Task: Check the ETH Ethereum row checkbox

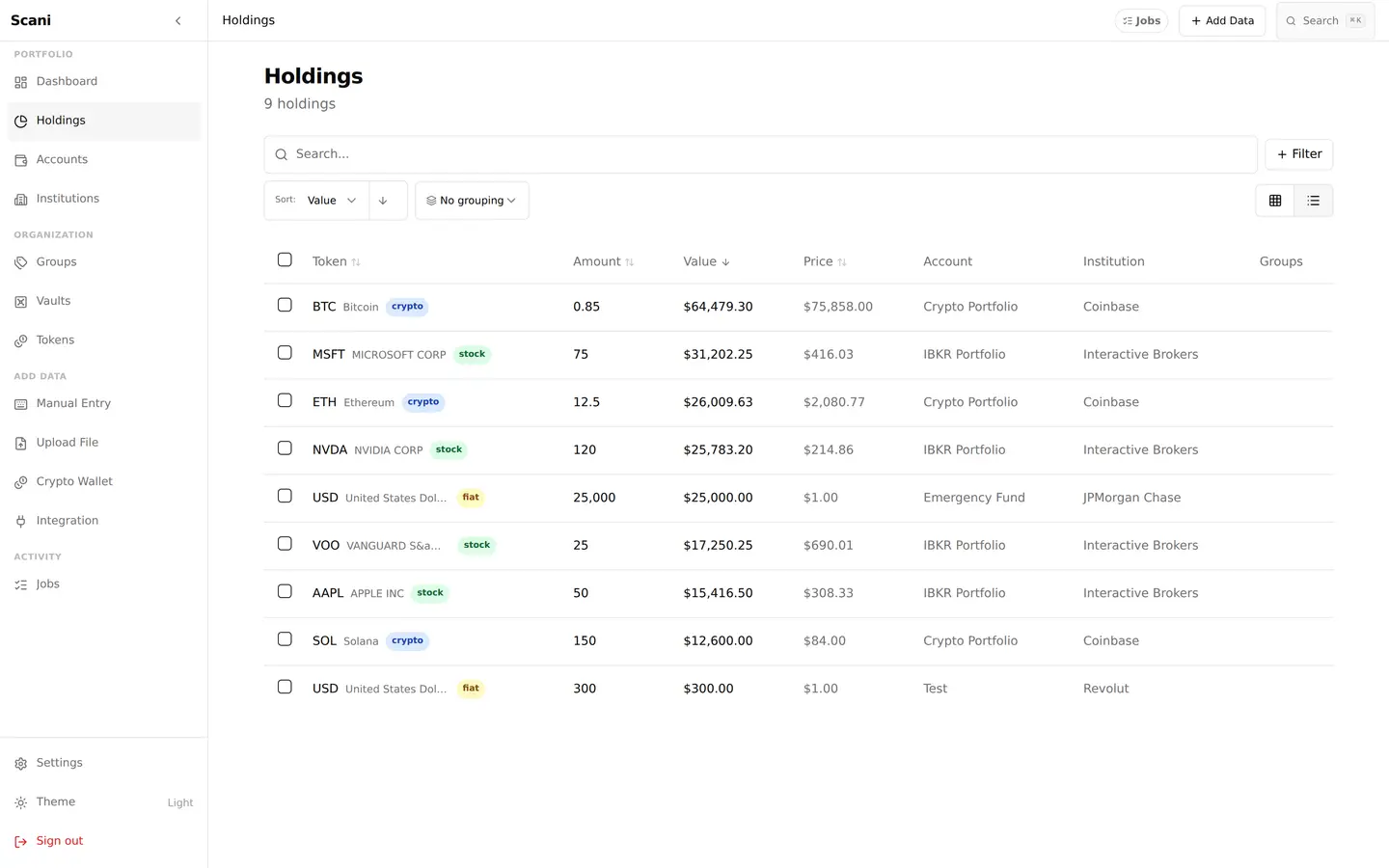Action: pos(285,400)
